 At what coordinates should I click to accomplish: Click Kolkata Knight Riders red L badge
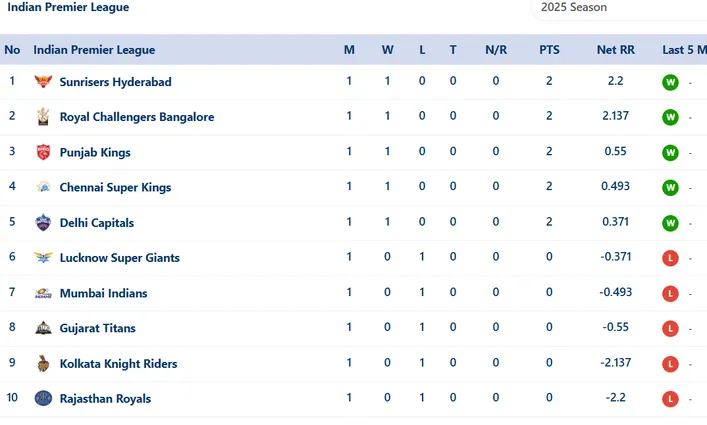click(670, 364)
